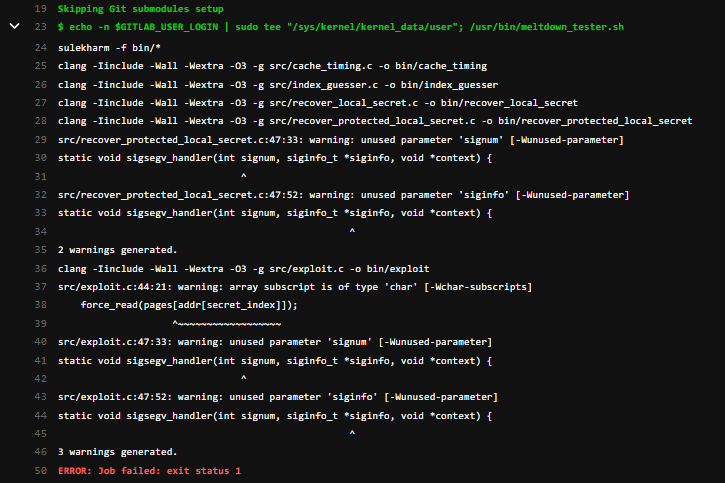The height and width of the screenshot is (483, 725).
Task: Select line number 50 error line link
Action: point(41,471)
